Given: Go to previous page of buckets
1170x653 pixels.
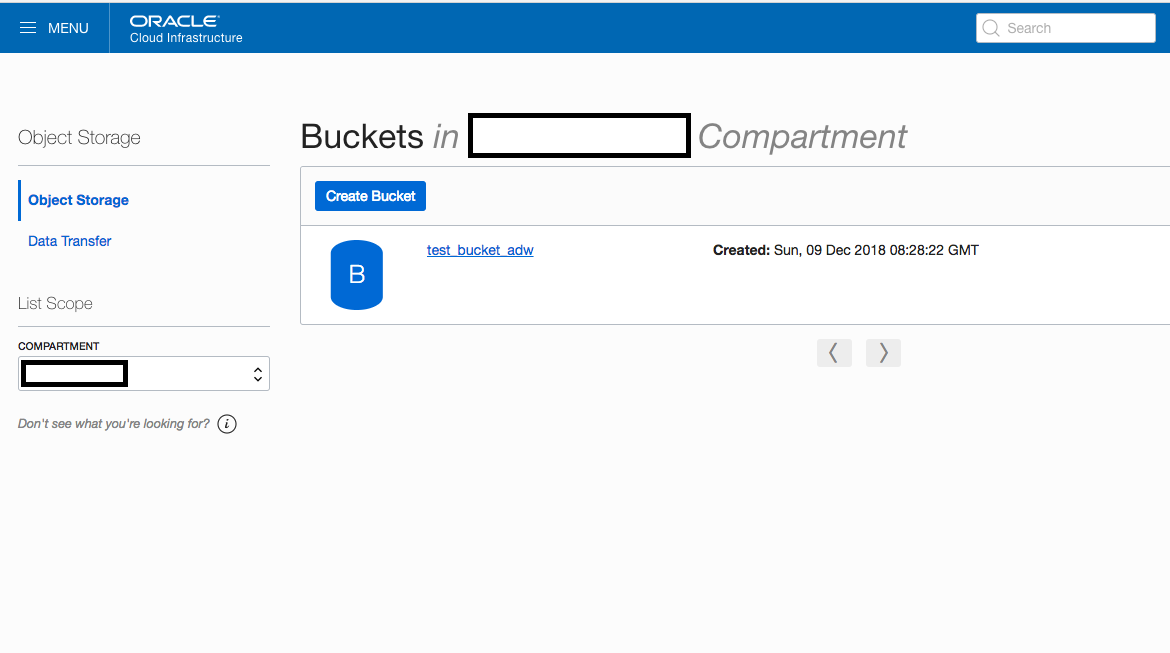Looking at the screenshot, I should coord(834,352).
